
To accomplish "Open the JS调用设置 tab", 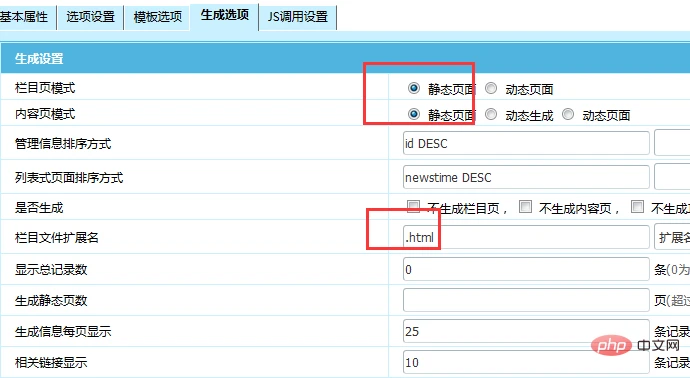I will [x=298, y=18].
